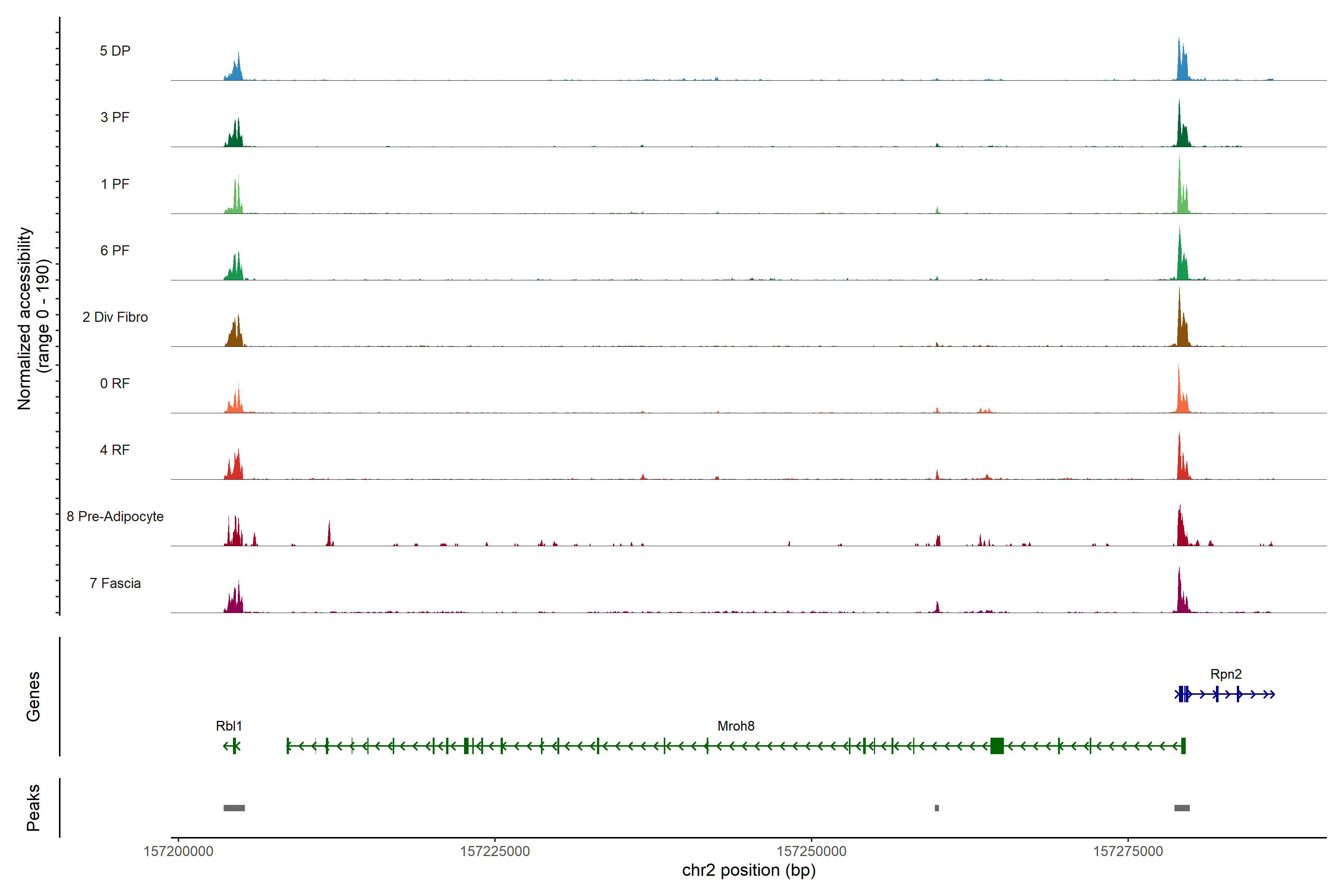Click the Peaks panel label

point(33,808)
